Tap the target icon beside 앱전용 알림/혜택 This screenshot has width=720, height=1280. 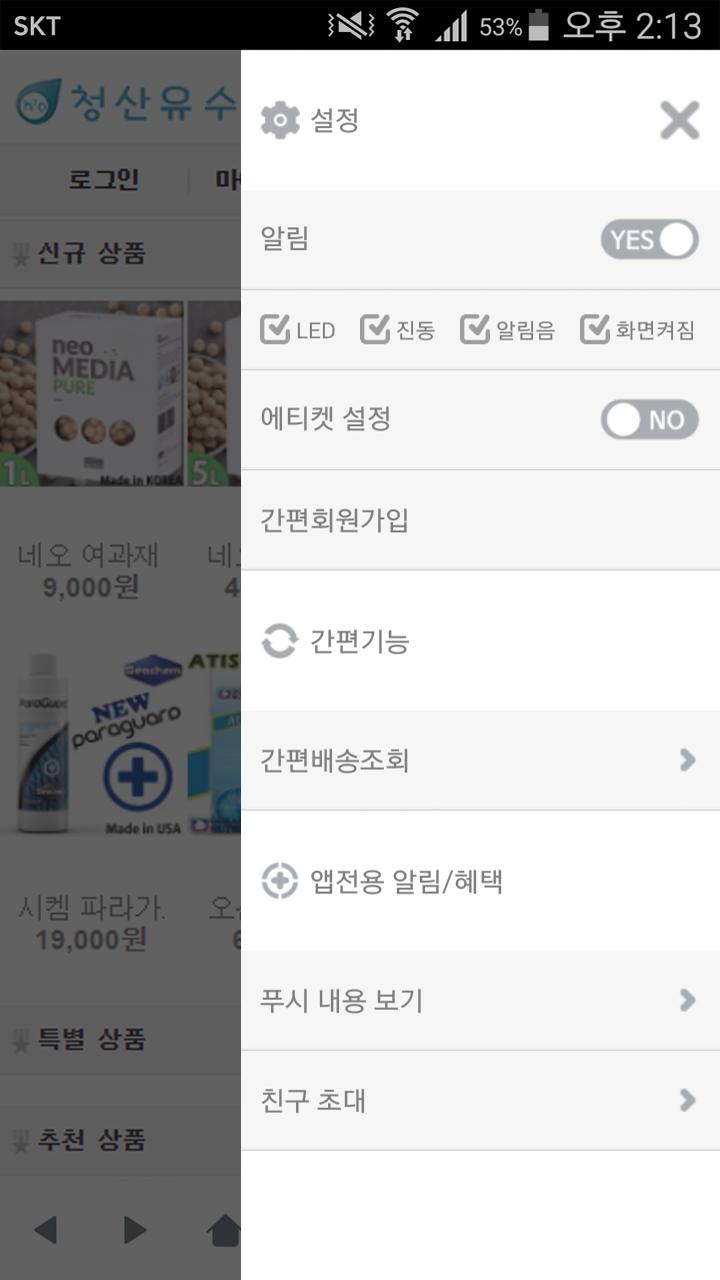280,881
